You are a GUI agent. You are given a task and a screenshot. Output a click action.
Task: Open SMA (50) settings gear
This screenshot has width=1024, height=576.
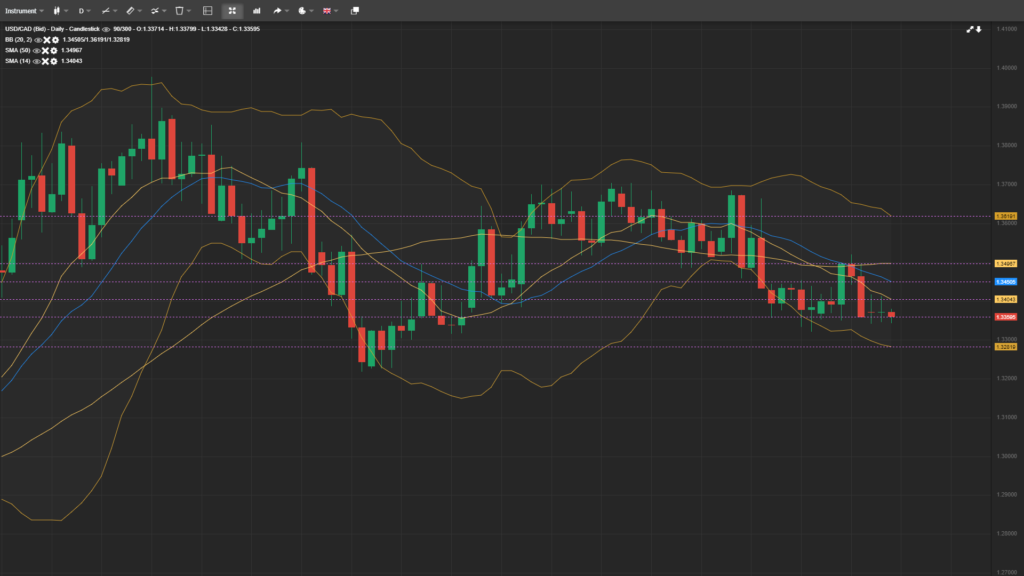(x=54, y=50)
